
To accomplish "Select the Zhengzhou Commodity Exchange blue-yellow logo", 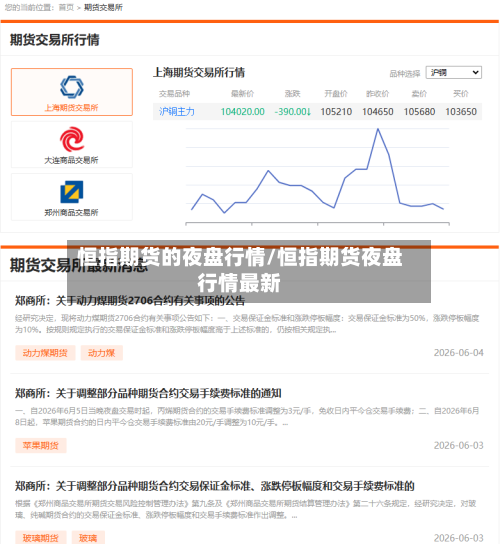I will point(72,192).
